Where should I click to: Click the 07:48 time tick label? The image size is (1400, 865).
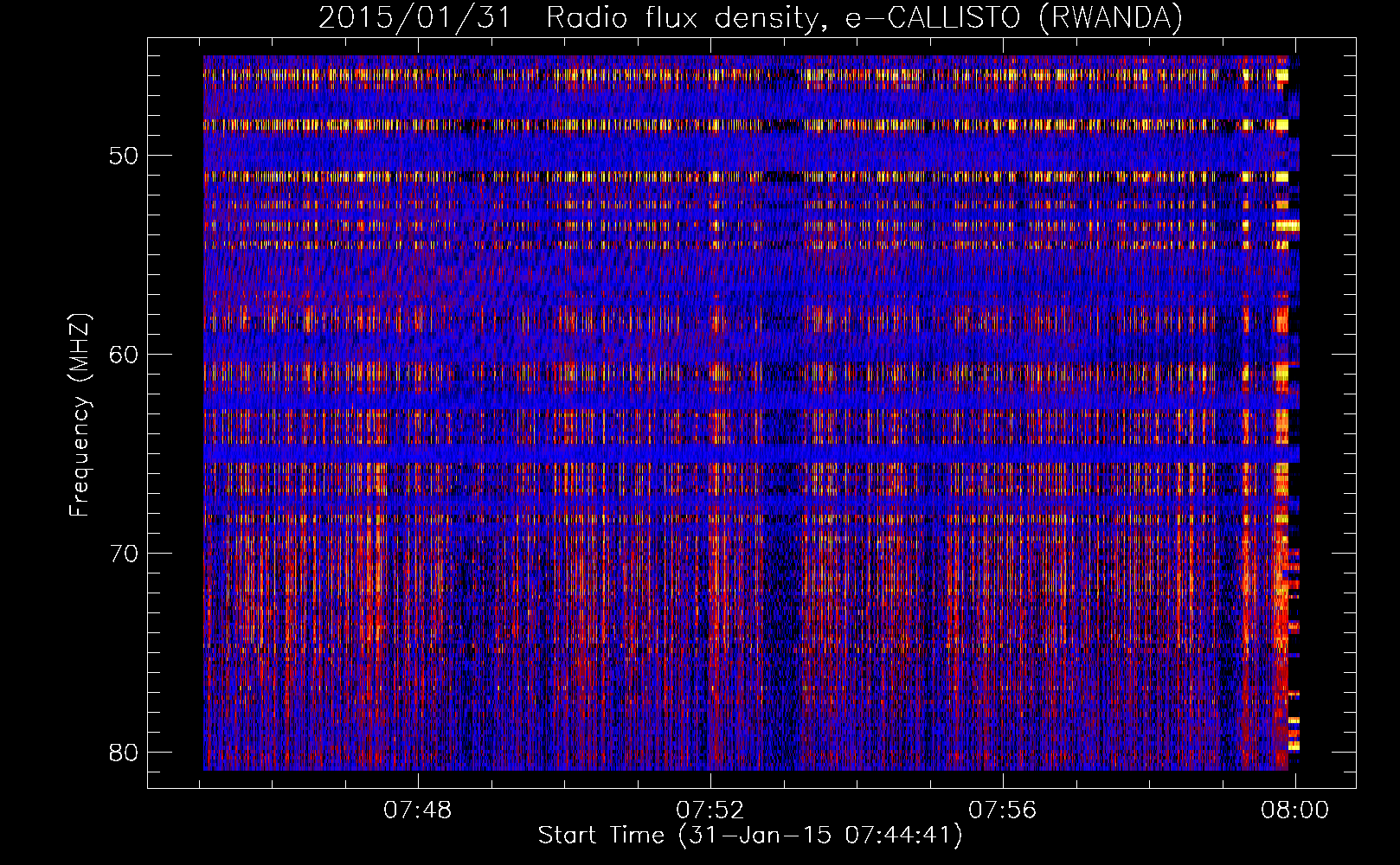click(418, 811)
